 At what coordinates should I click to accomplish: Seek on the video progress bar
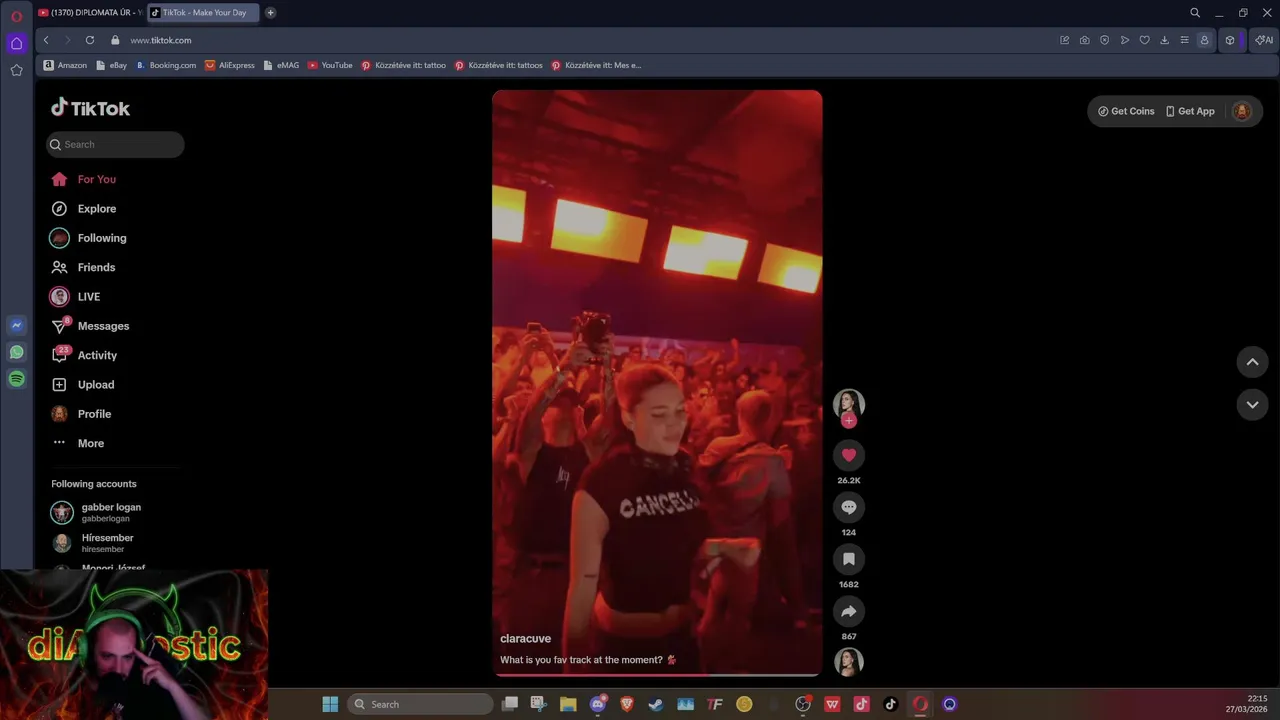(657, 675)
